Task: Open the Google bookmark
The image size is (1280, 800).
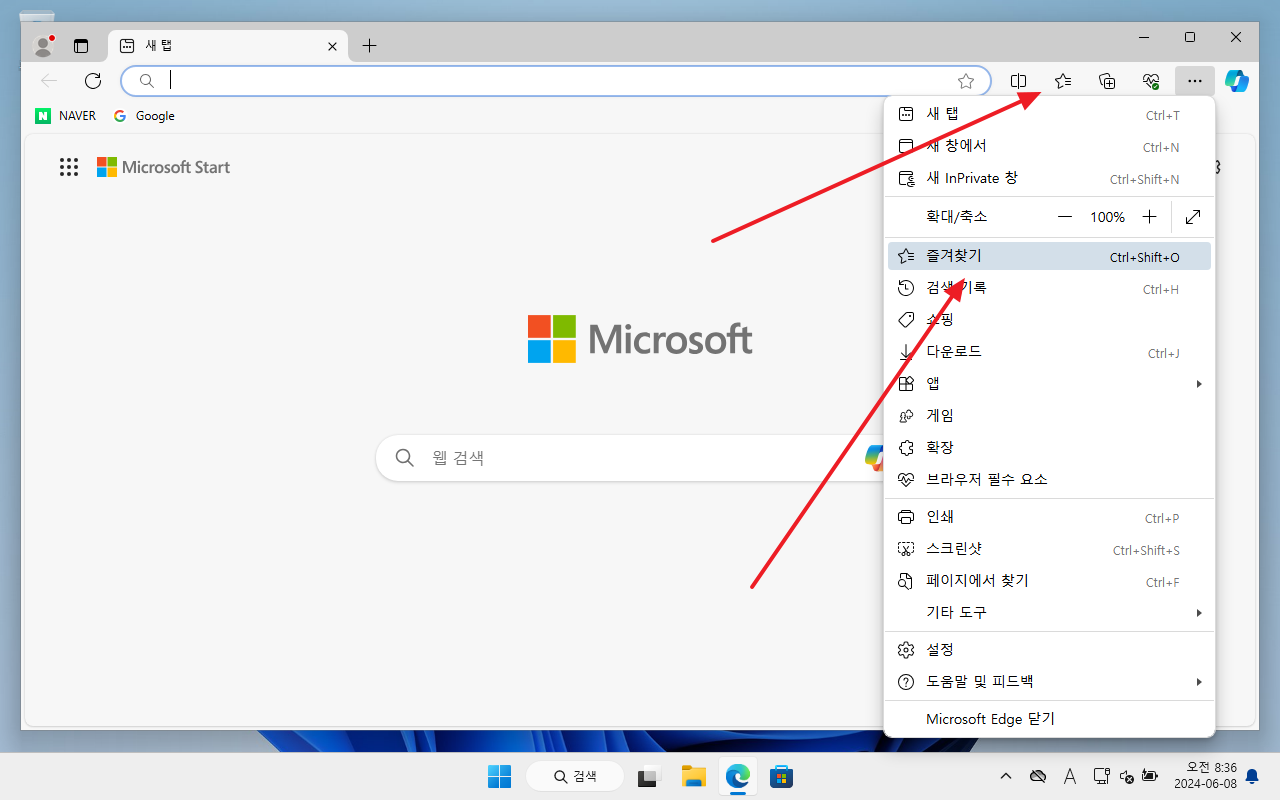Action: [144, 116]
